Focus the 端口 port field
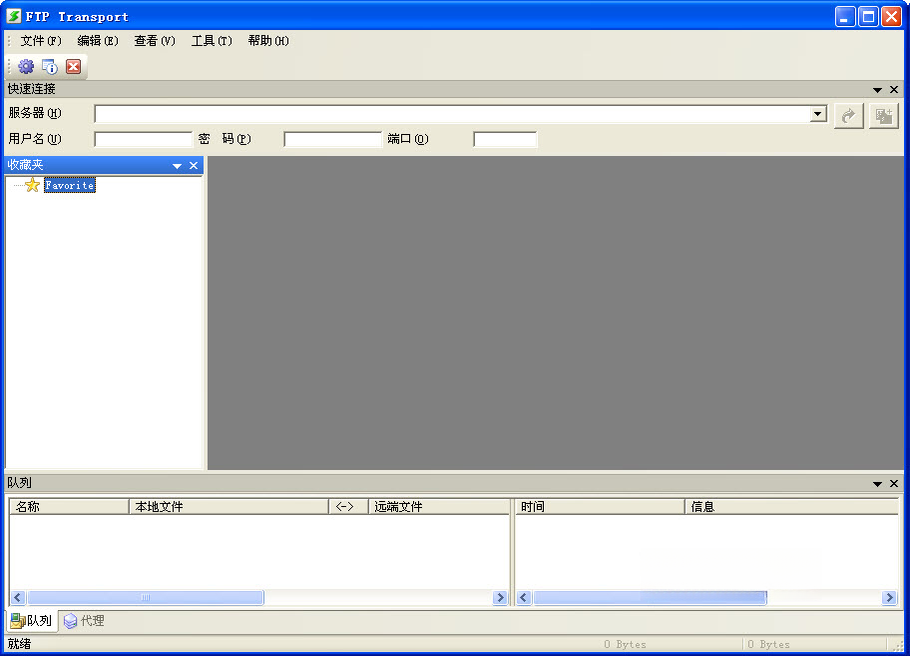This screenshot has width=910, height=656. pyautogui.click(x=505, y=139)
